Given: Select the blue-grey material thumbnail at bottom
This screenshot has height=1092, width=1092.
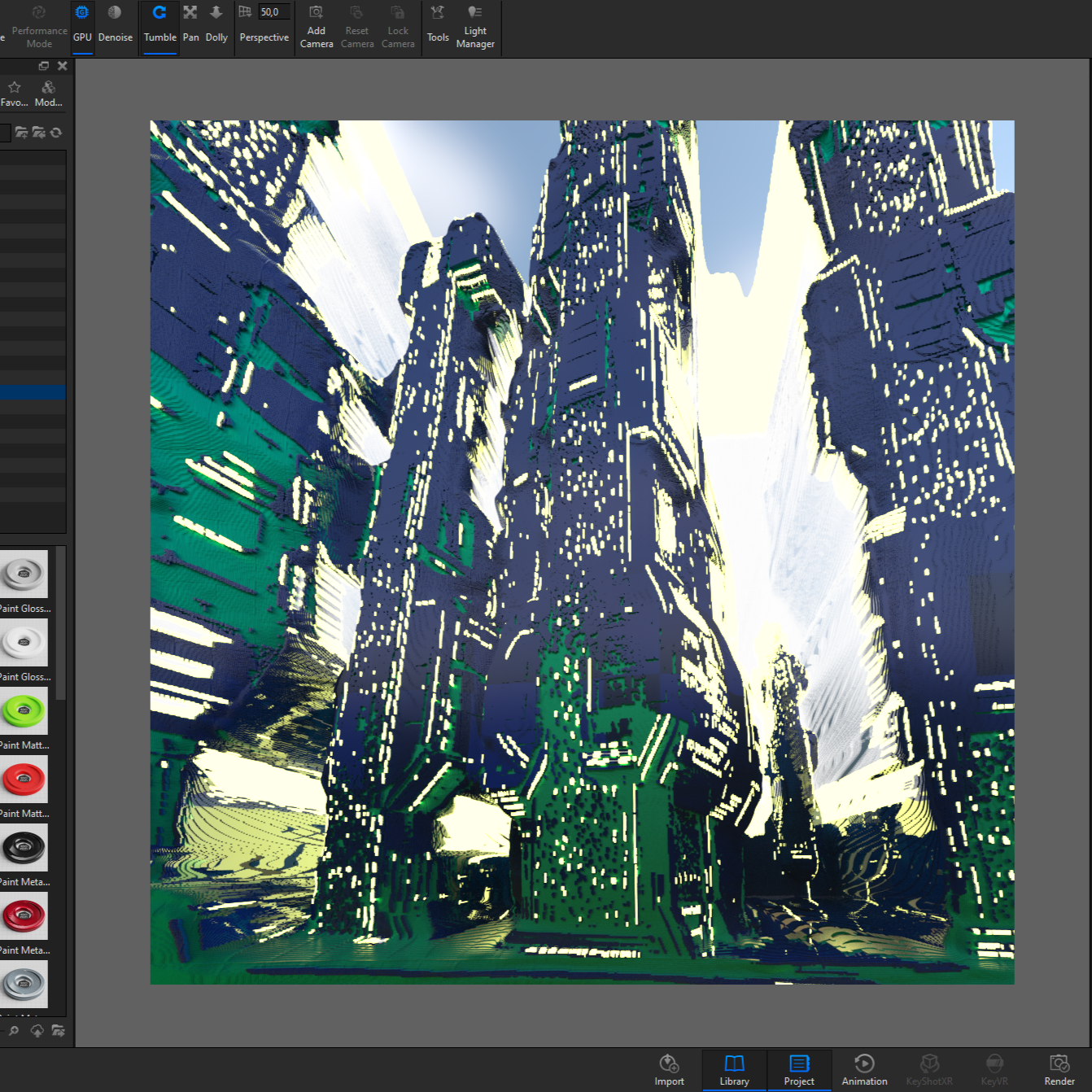Looking at the screenshot, I should click(x=24, y=984).
